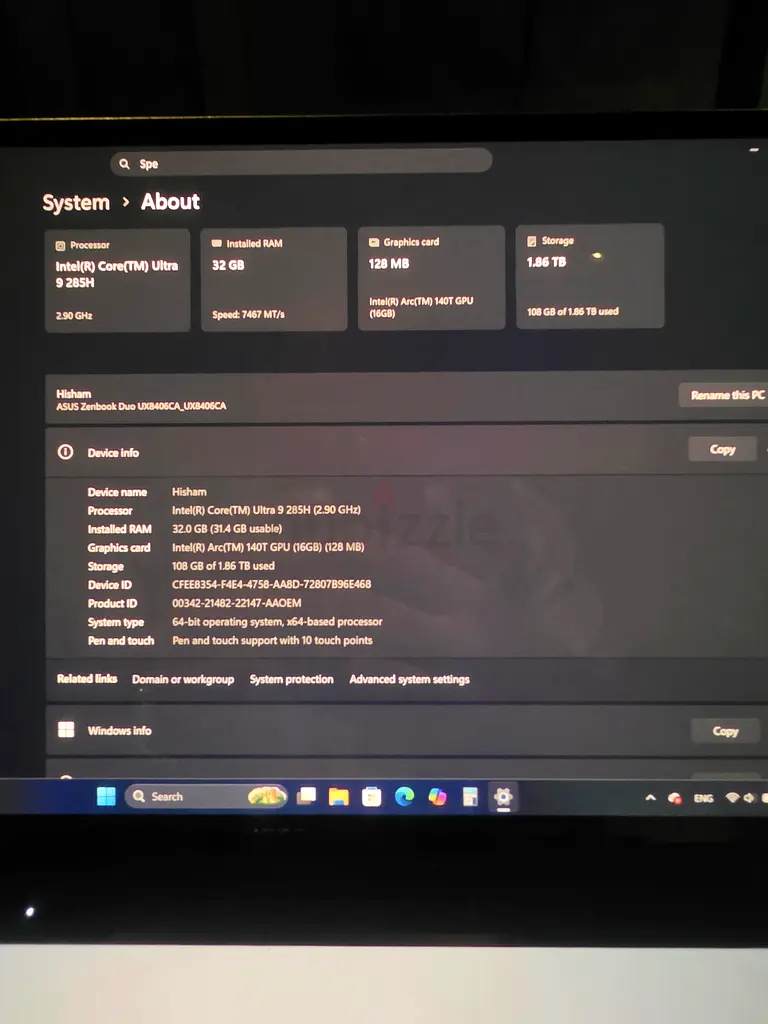Viewport: 768px width, 1024px height.
Task: Click the Device info circle icon
Action: click(65, 452)
